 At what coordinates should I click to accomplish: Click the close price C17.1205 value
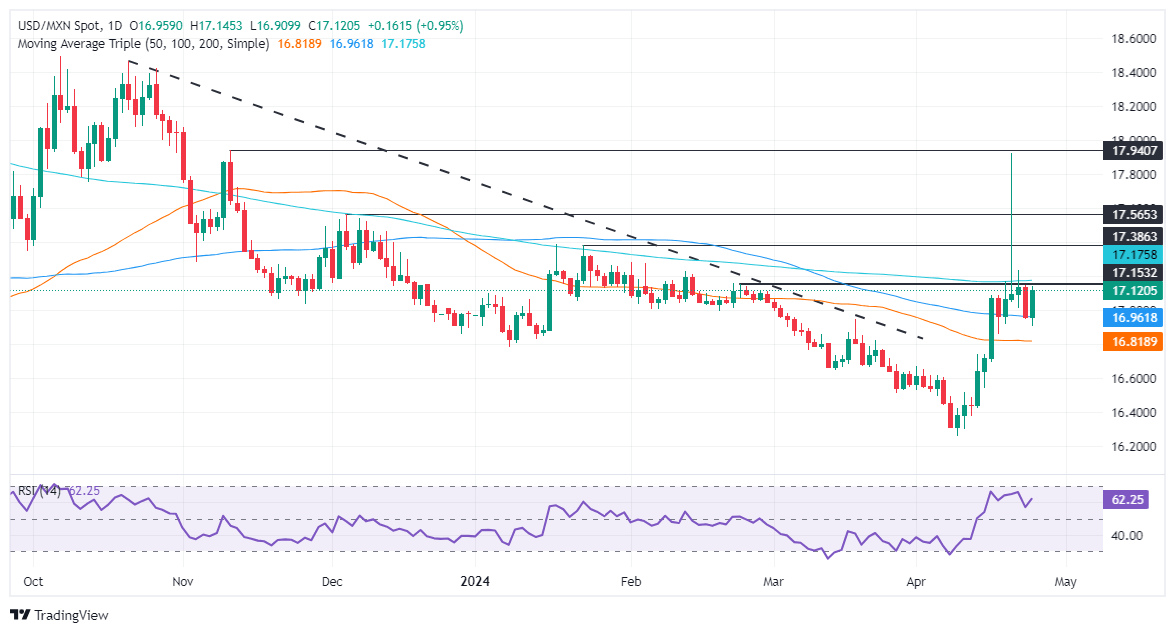333,25
